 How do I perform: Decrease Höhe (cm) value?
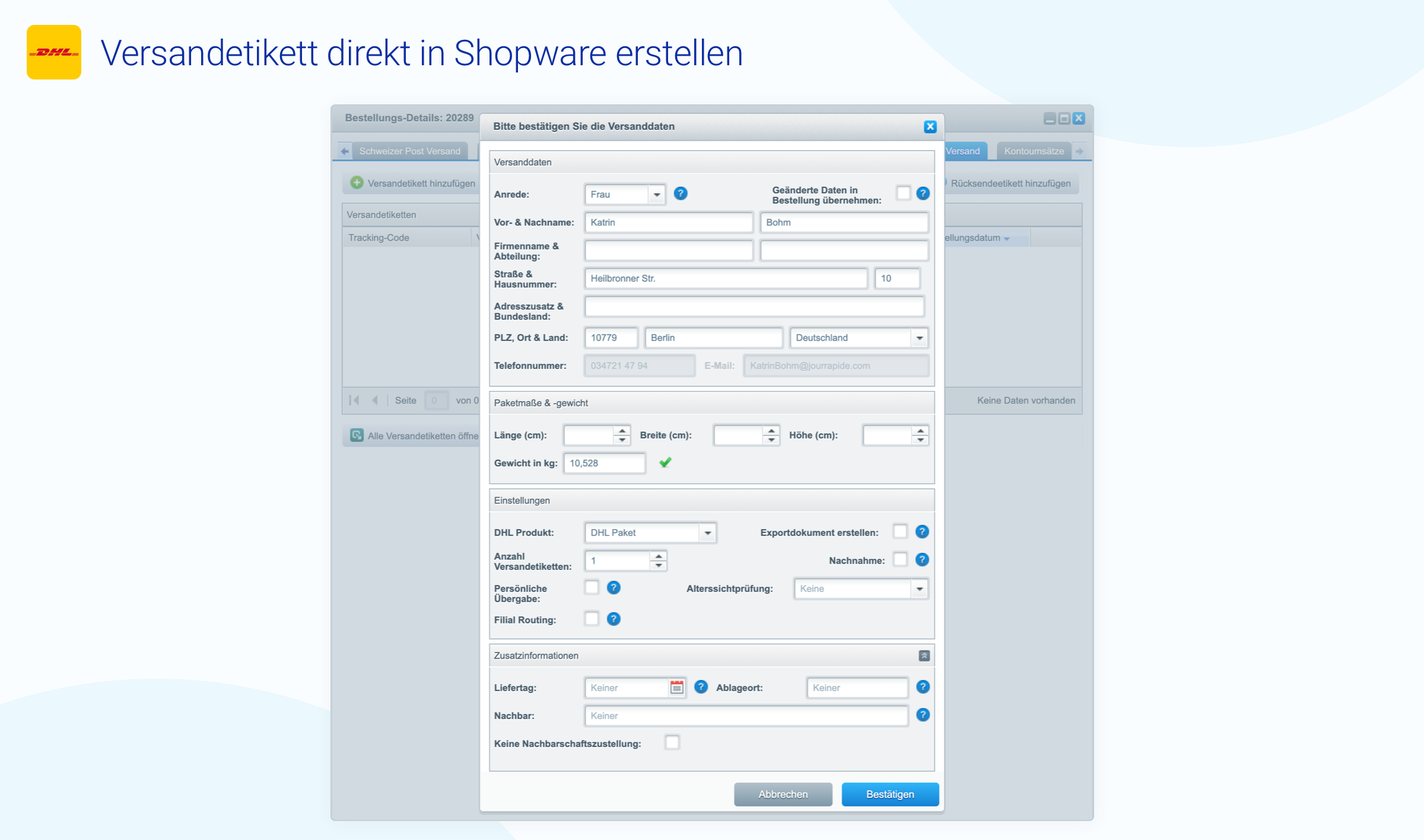tap(920, 440)
